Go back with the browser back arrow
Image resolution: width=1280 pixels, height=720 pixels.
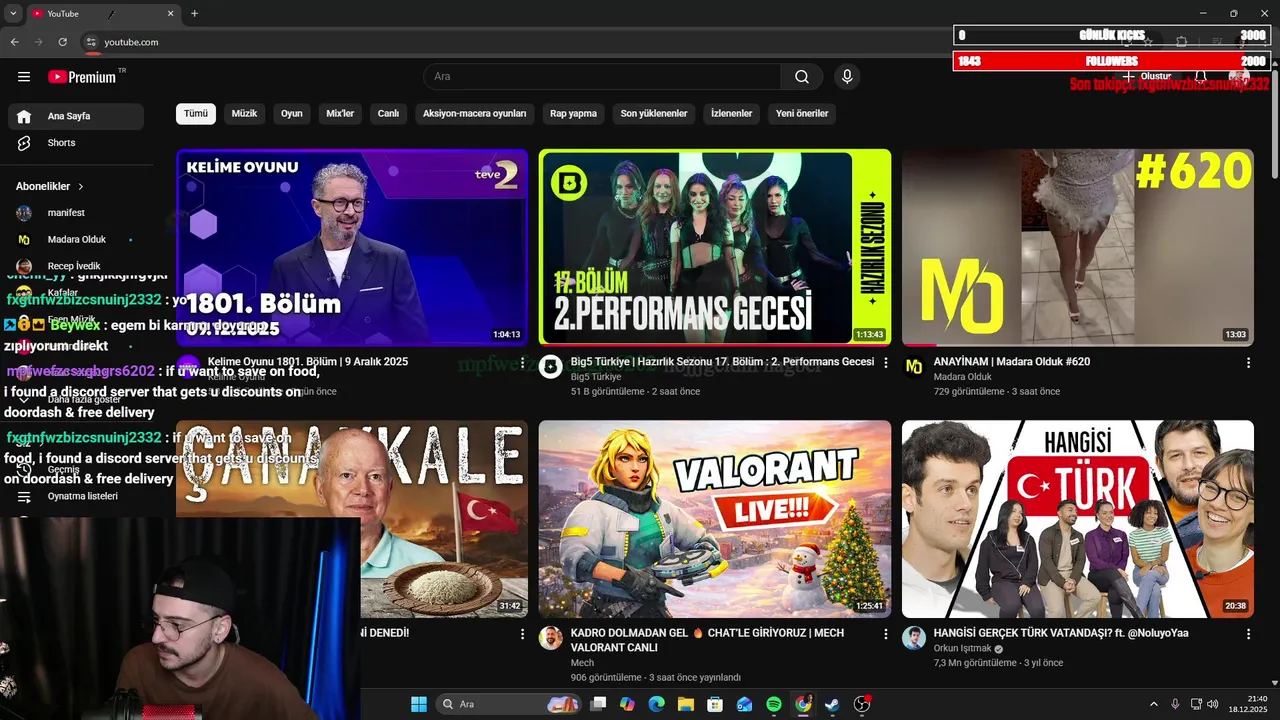point(14,42)
